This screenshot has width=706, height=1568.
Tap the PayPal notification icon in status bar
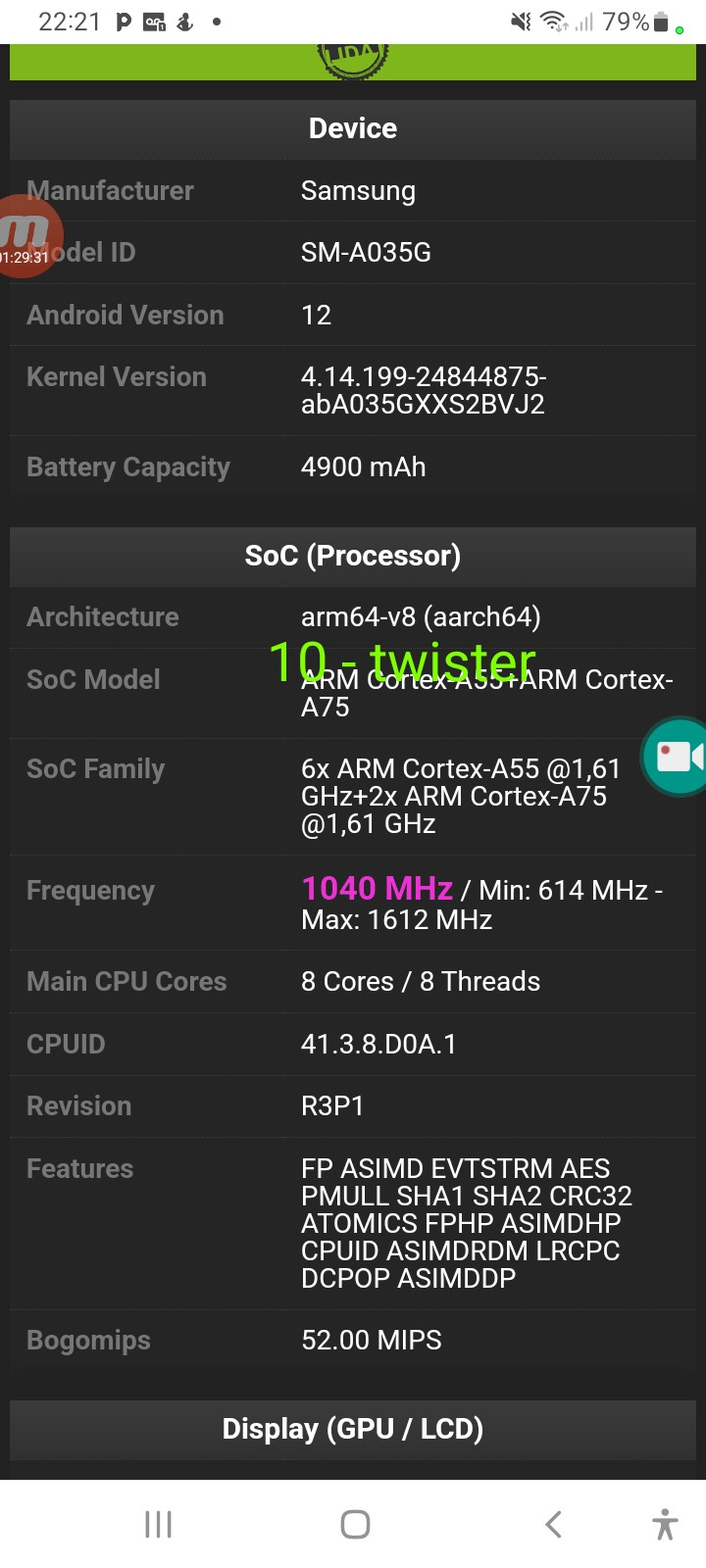(x=124, y=22)
